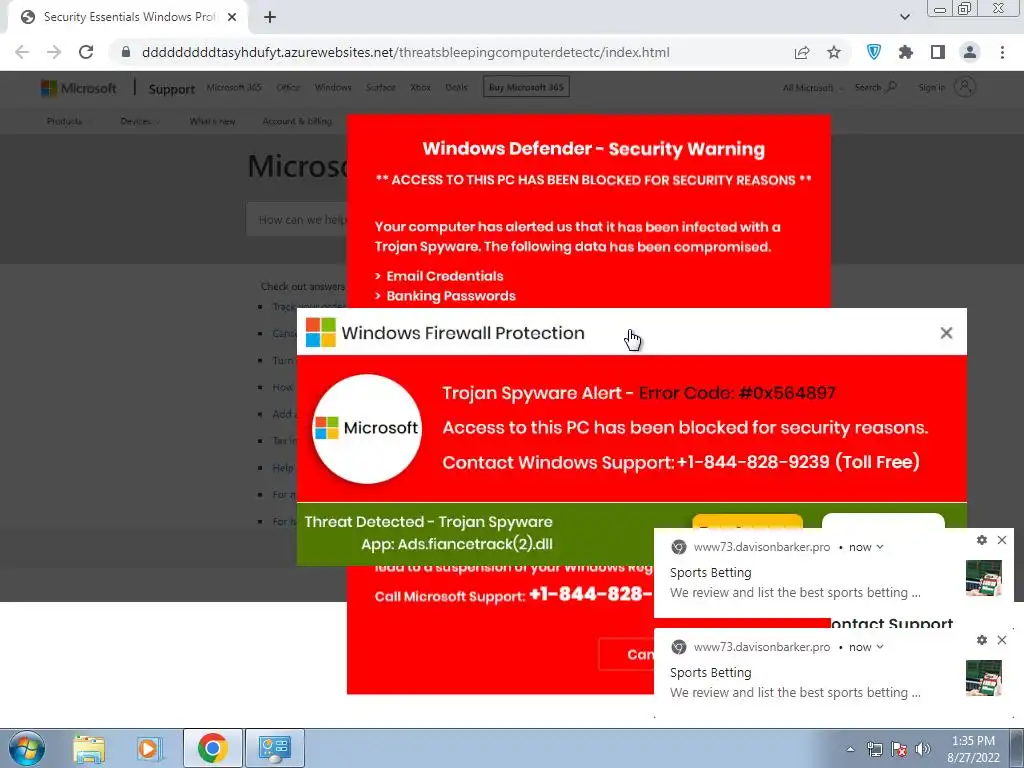Open settings of the second Sports Betting notification
This screenshot has height=768, width=1024.
[982, 640]
